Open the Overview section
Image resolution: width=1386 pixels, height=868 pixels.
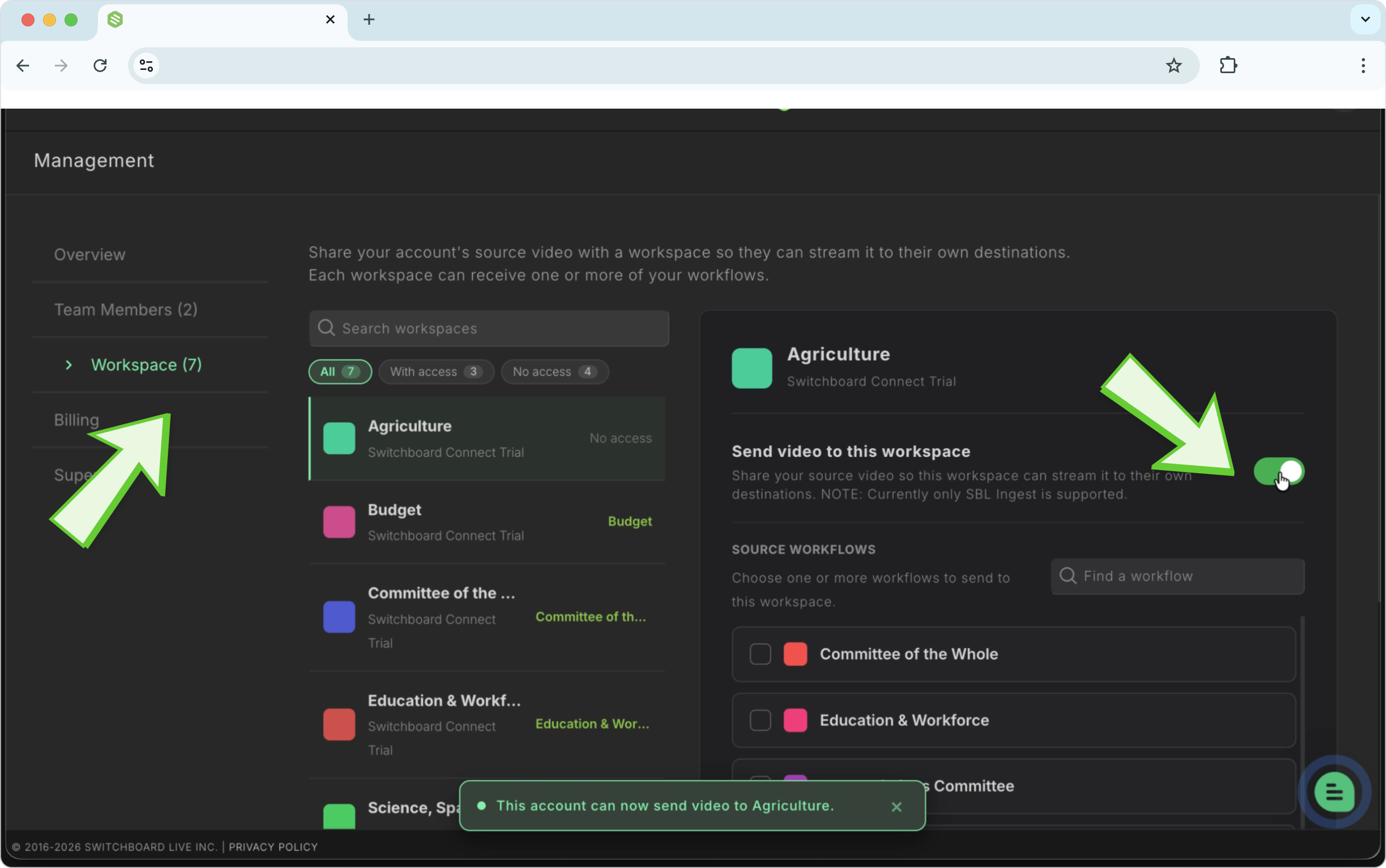89,254
